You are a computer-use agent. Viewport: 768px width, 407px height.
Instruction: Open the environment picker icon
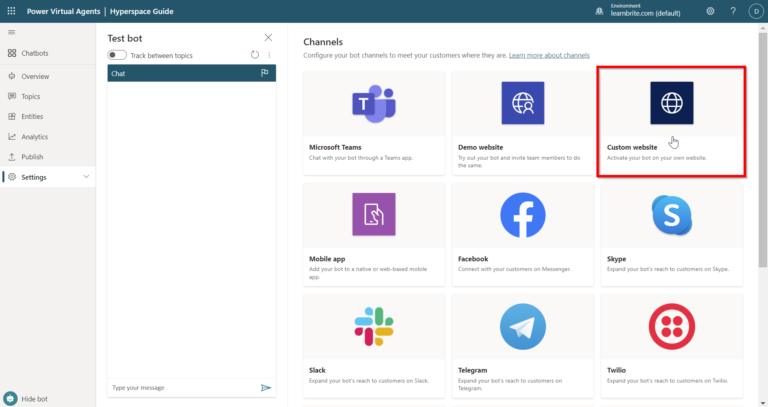click(x=599, y=11)
